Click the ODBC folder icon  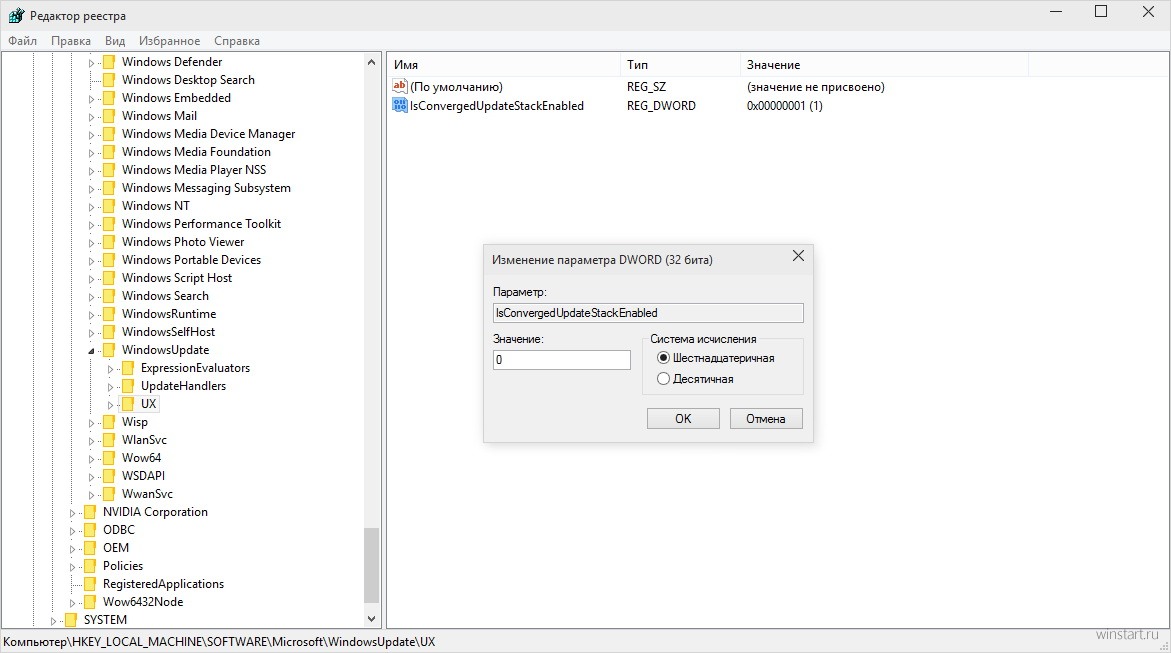pyautogui.click(x=90, y=530)
